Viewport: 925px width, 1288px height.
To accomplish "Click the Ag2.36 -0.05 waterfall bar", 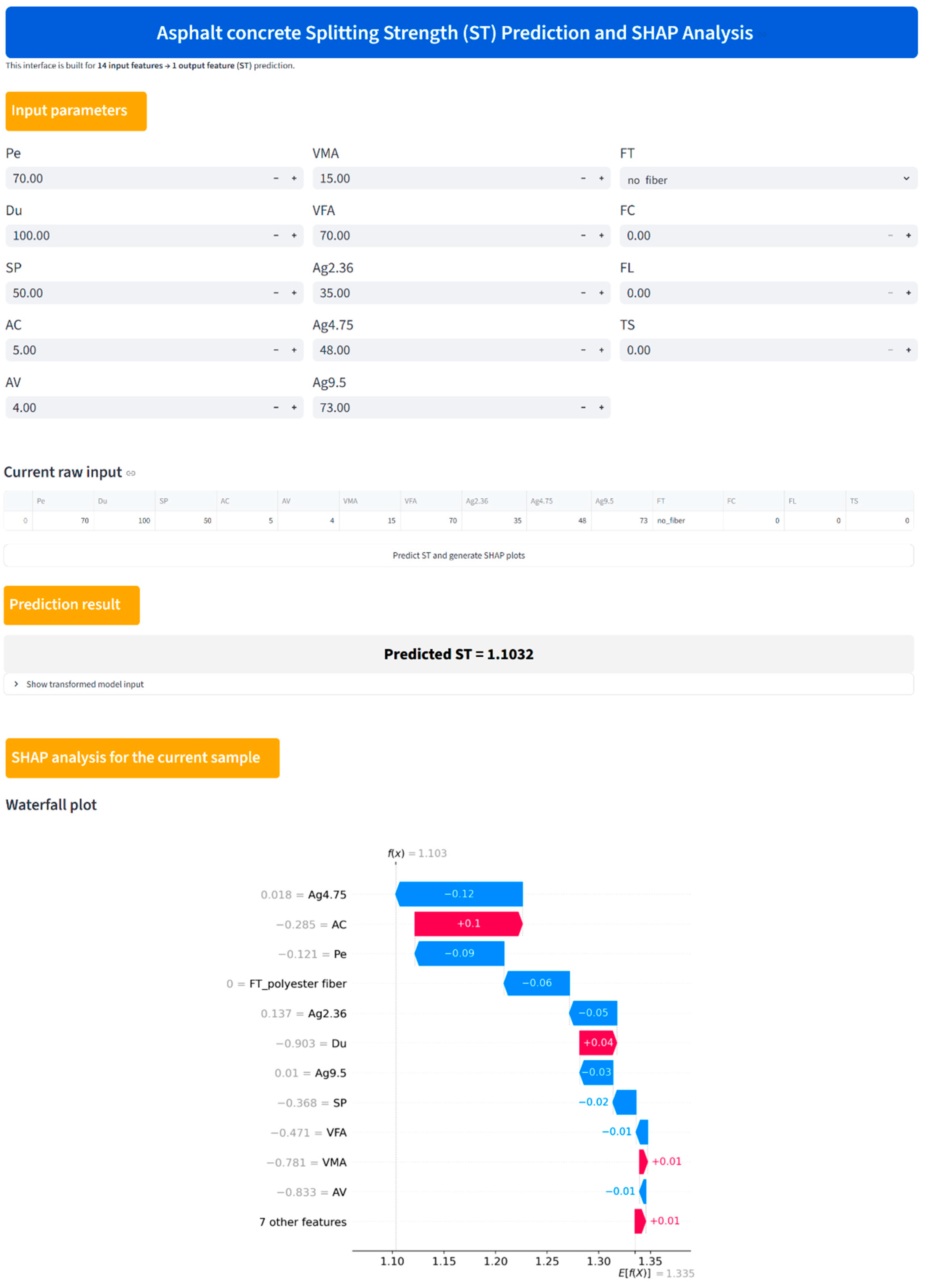I will [593, 1013].
